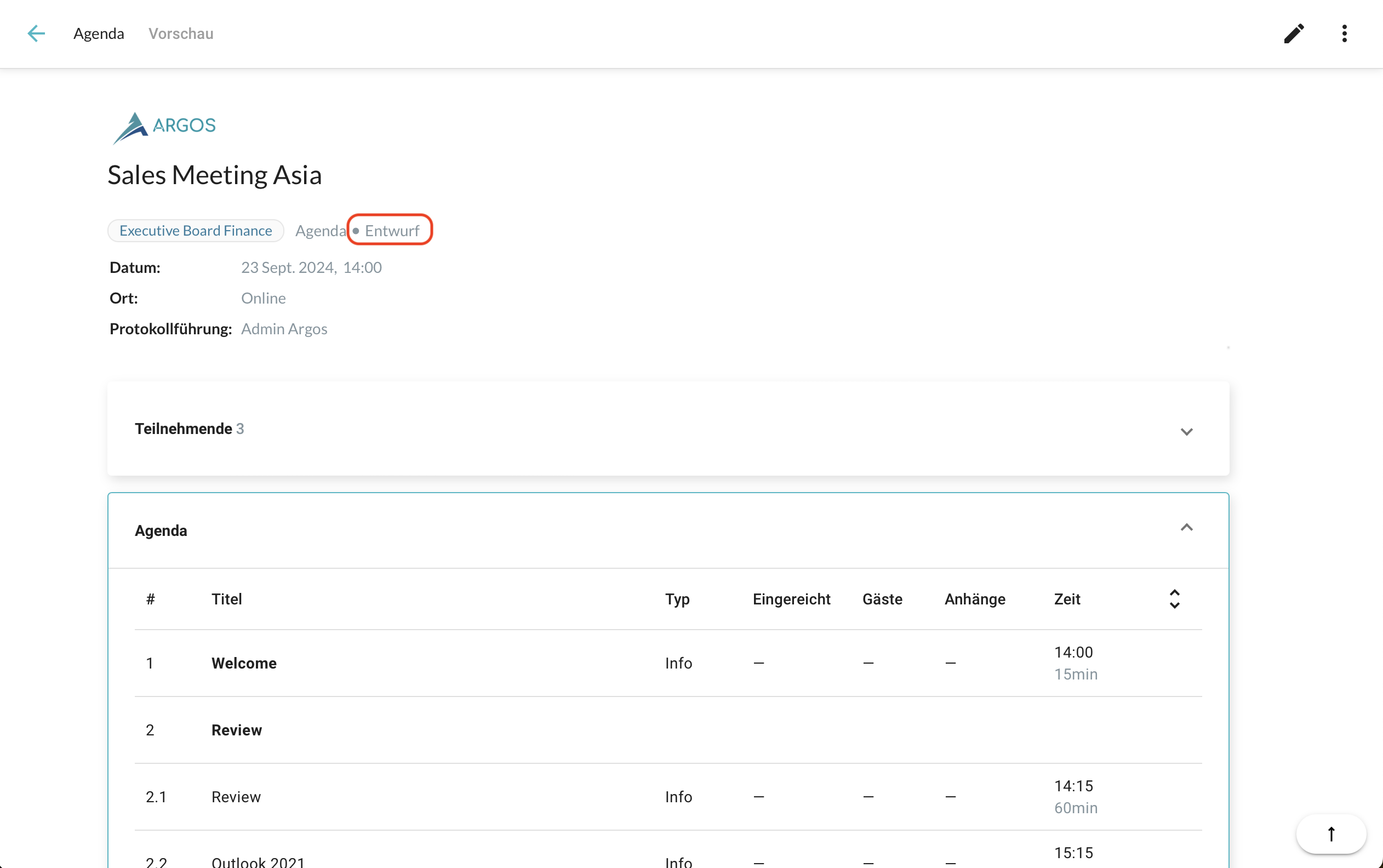Collapse the Agenda section chevron

1186,528
